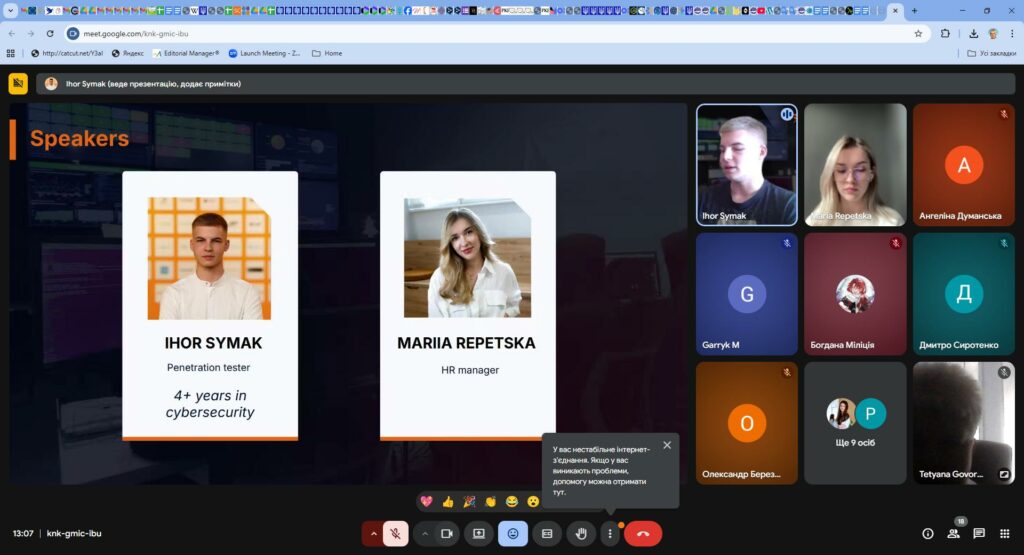The width and height of the screenshot is (1024, 555).
Task: Send the thumbs up reaction
Action: (448, 501)
